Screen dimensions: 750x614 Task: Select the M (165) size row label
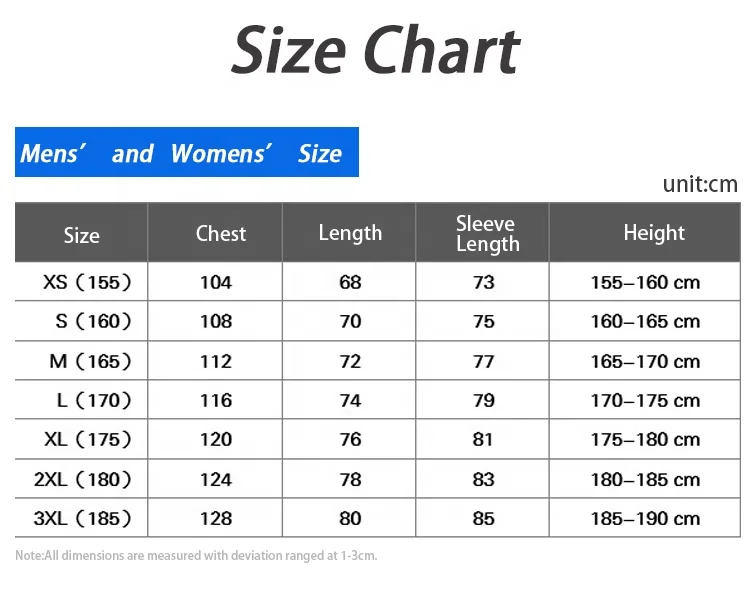(x=90, y=361)
